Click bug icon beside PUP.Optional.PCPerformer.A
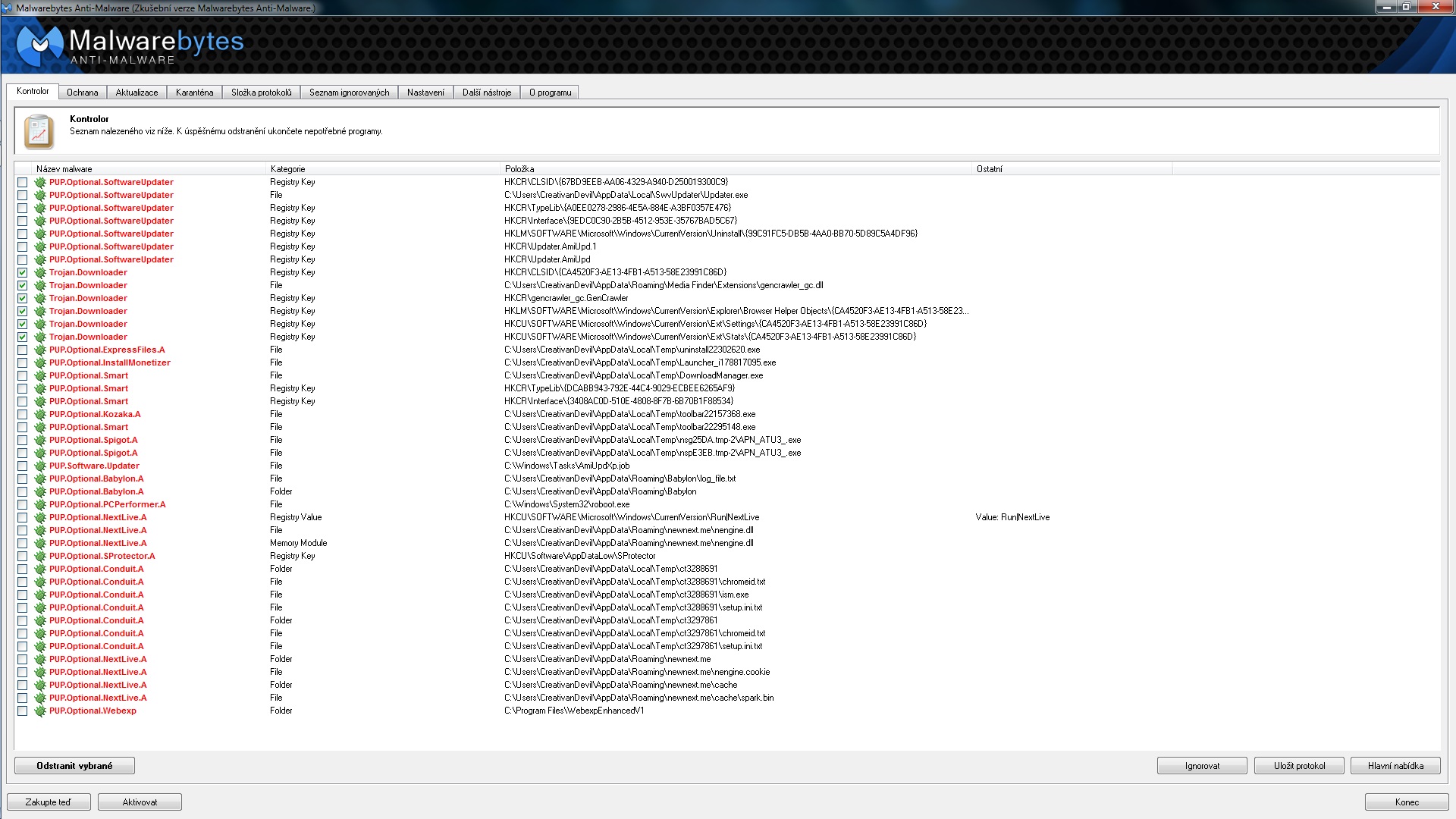This screenshot has height=819, width=1456. pos(40,505)
